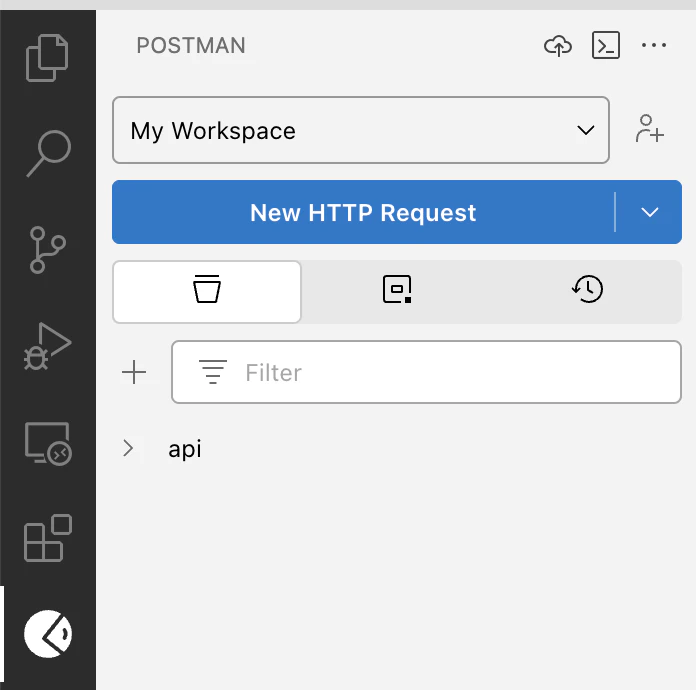Switch to the History tab
This screenshot has height=690, width=696.
[587, 289]
